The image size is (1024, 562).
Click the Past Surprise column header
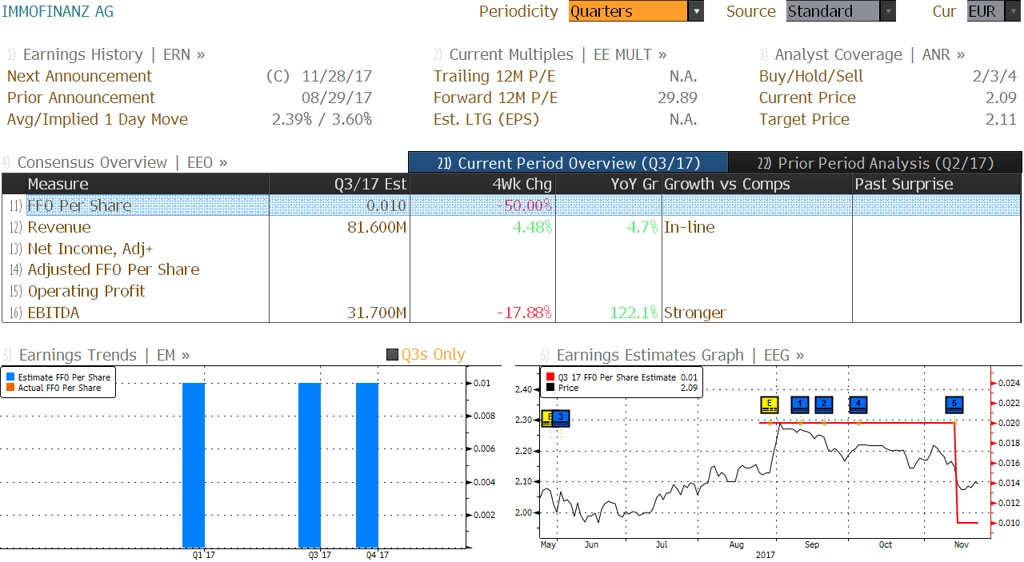pyautogui.click(x=936, y=184)
